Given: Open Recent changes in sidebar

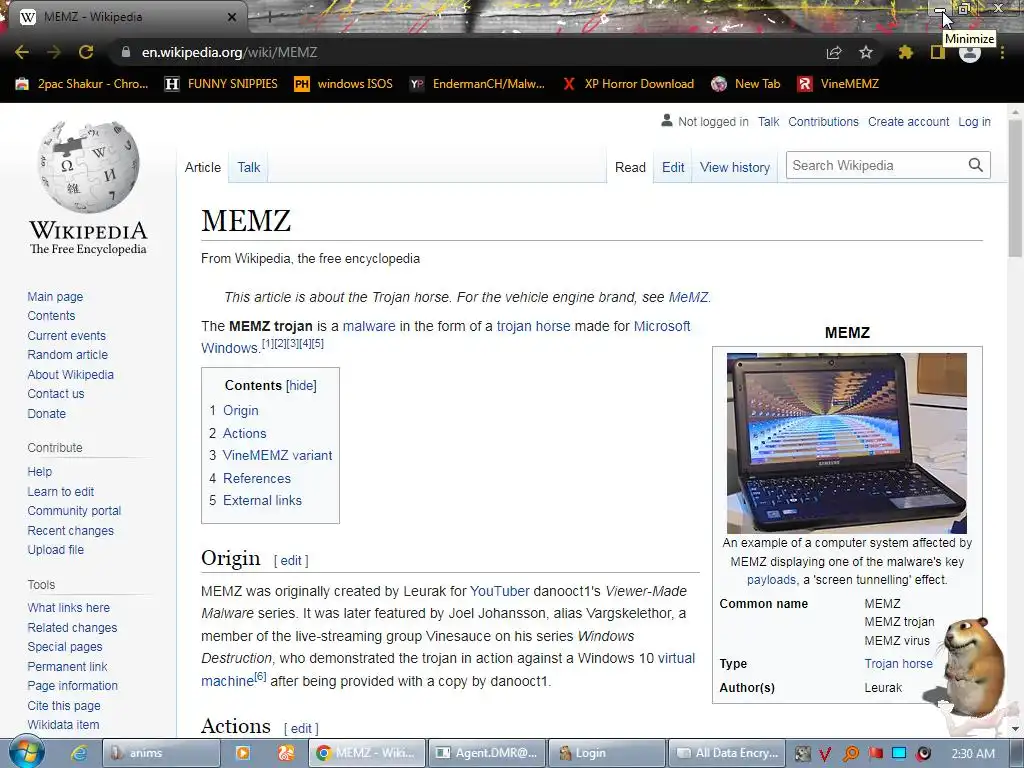Looking at the screenshot, I should pyautogui.click(x=71, y=530).
